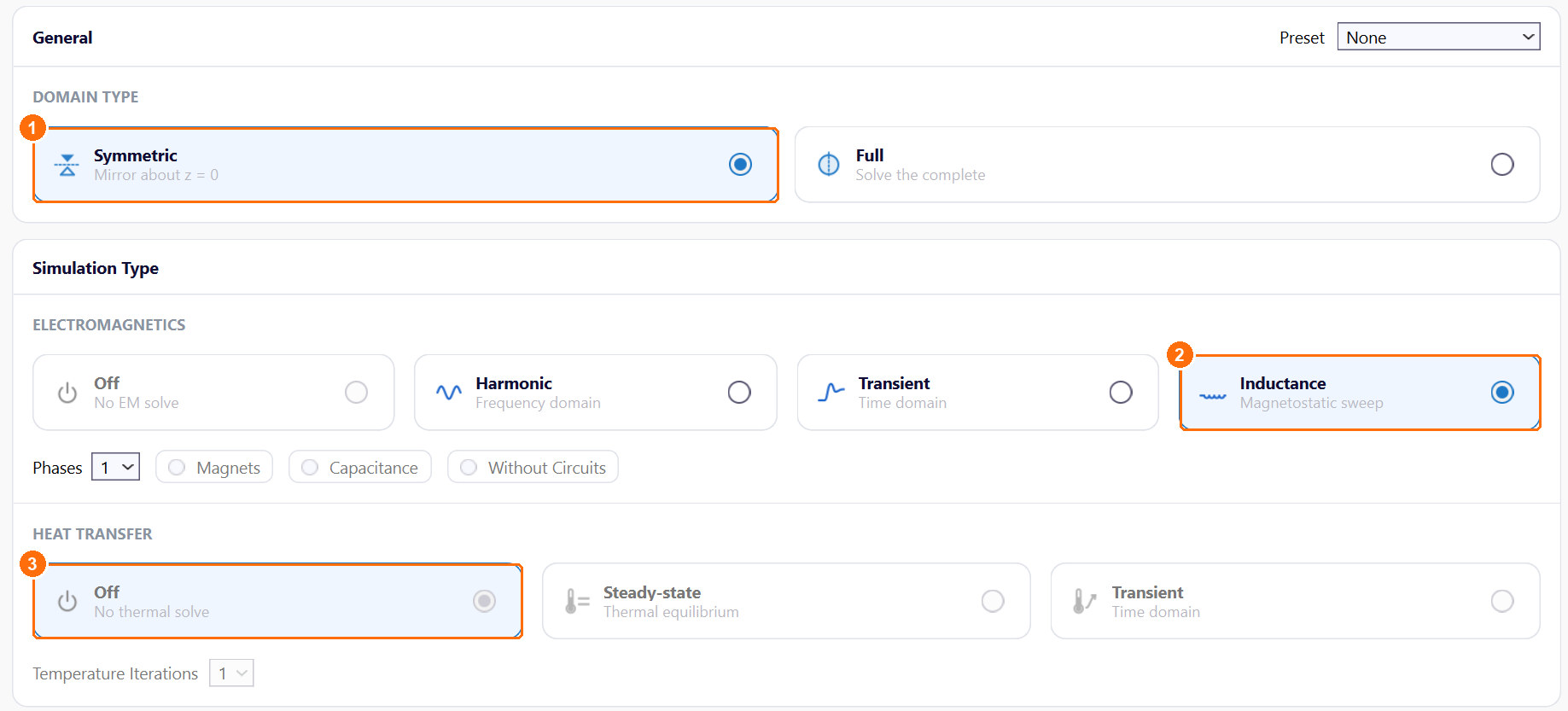Open the Temperature Iterations dropdown
Image resolution: width=1568 pixels, height=711 pixels.
[x=231, y=673]
